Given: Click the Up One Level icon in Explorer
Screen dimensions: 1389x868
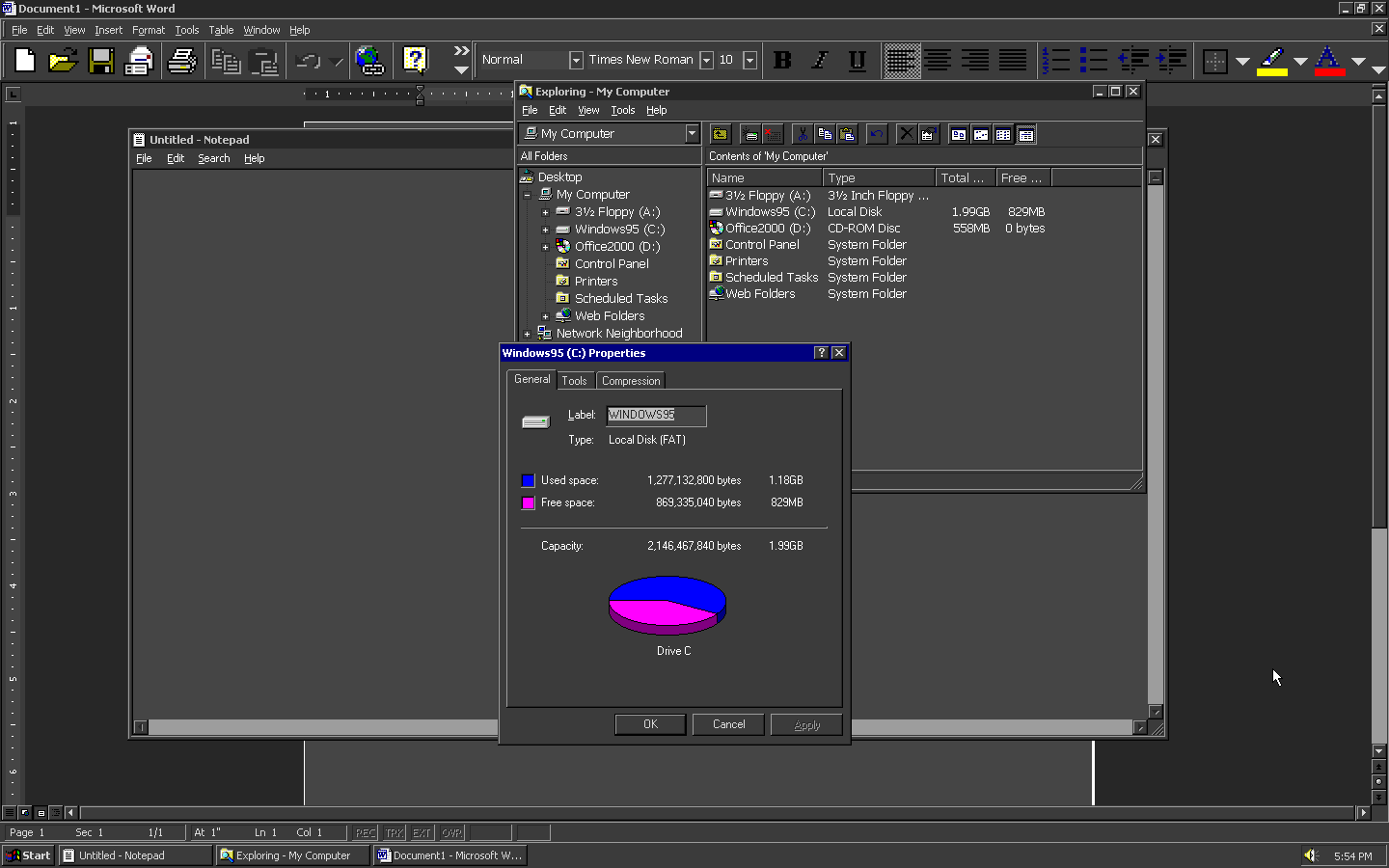Looking at the screenshot, I should click(720, 135).
